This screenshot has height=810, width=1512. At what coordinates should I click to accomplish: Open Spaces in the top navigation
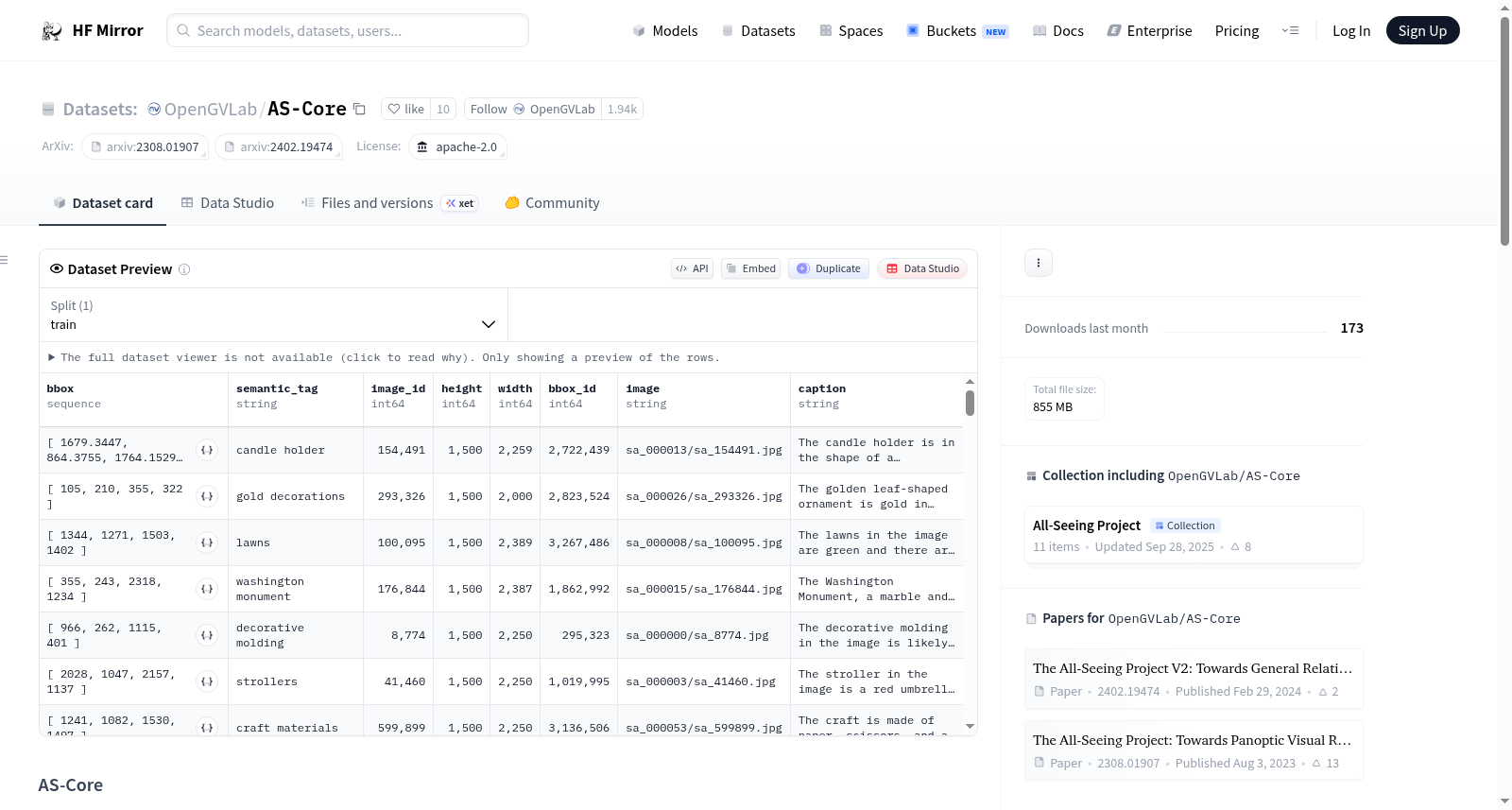[x=850, y=31]
